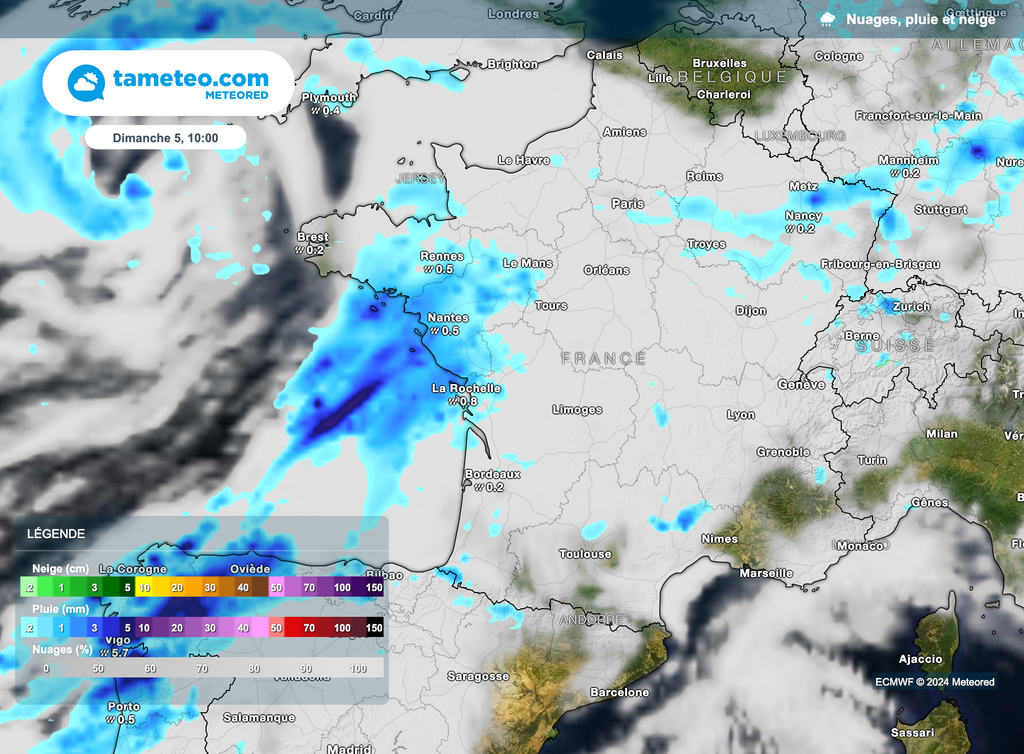Screen dimensions: 1024x754
Task: Click the Paris label on the map
Action: coord(627,201)
